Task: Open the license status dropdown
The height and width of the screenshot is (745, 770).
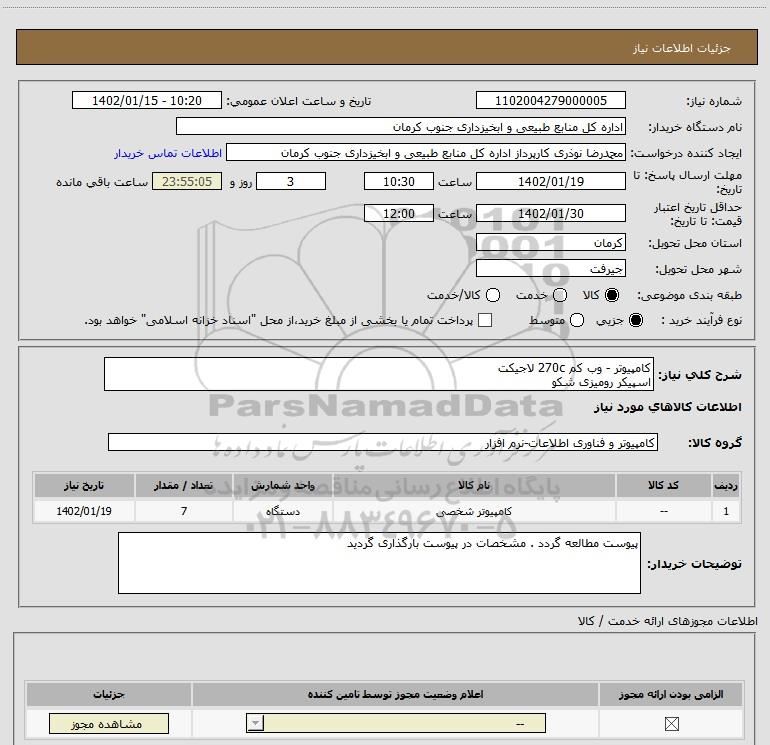Action: click(396, 723)
